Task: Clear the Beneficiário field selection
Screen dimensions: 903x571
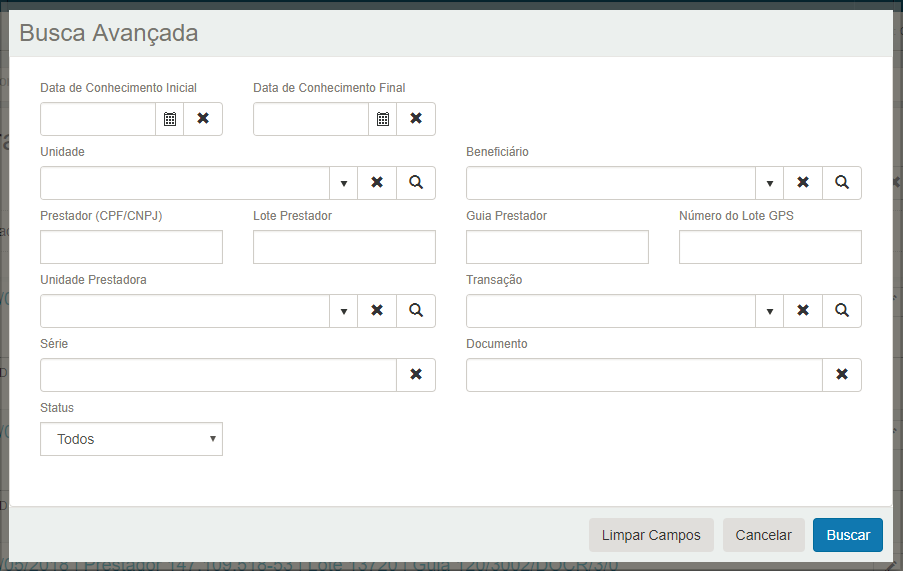Action: coord(803,183)
